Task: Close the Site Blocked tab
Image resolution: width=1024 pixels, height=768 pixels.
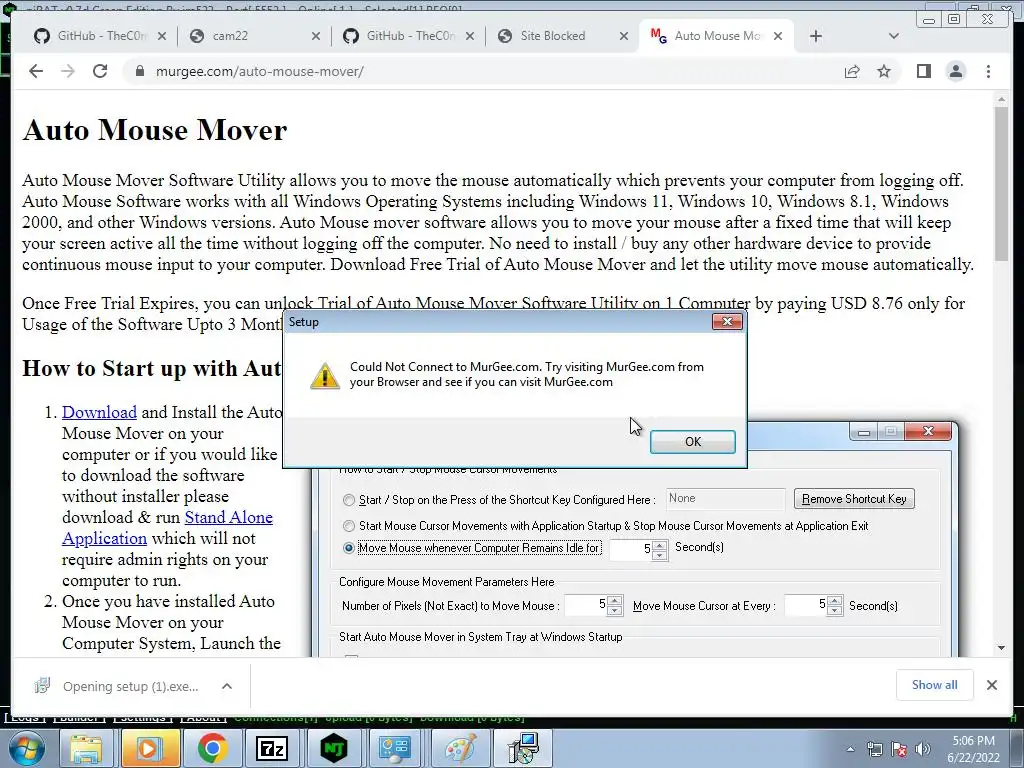Action: [624, 36]
